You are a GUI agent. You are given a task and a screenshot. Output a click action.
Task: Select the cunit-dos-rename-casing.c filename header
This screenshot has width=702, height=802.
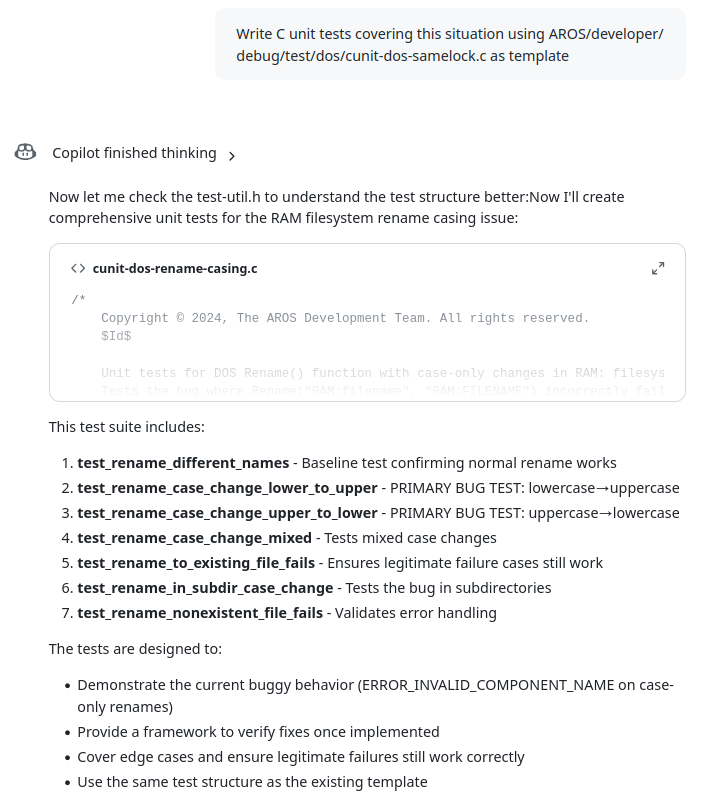click(175, 268)
